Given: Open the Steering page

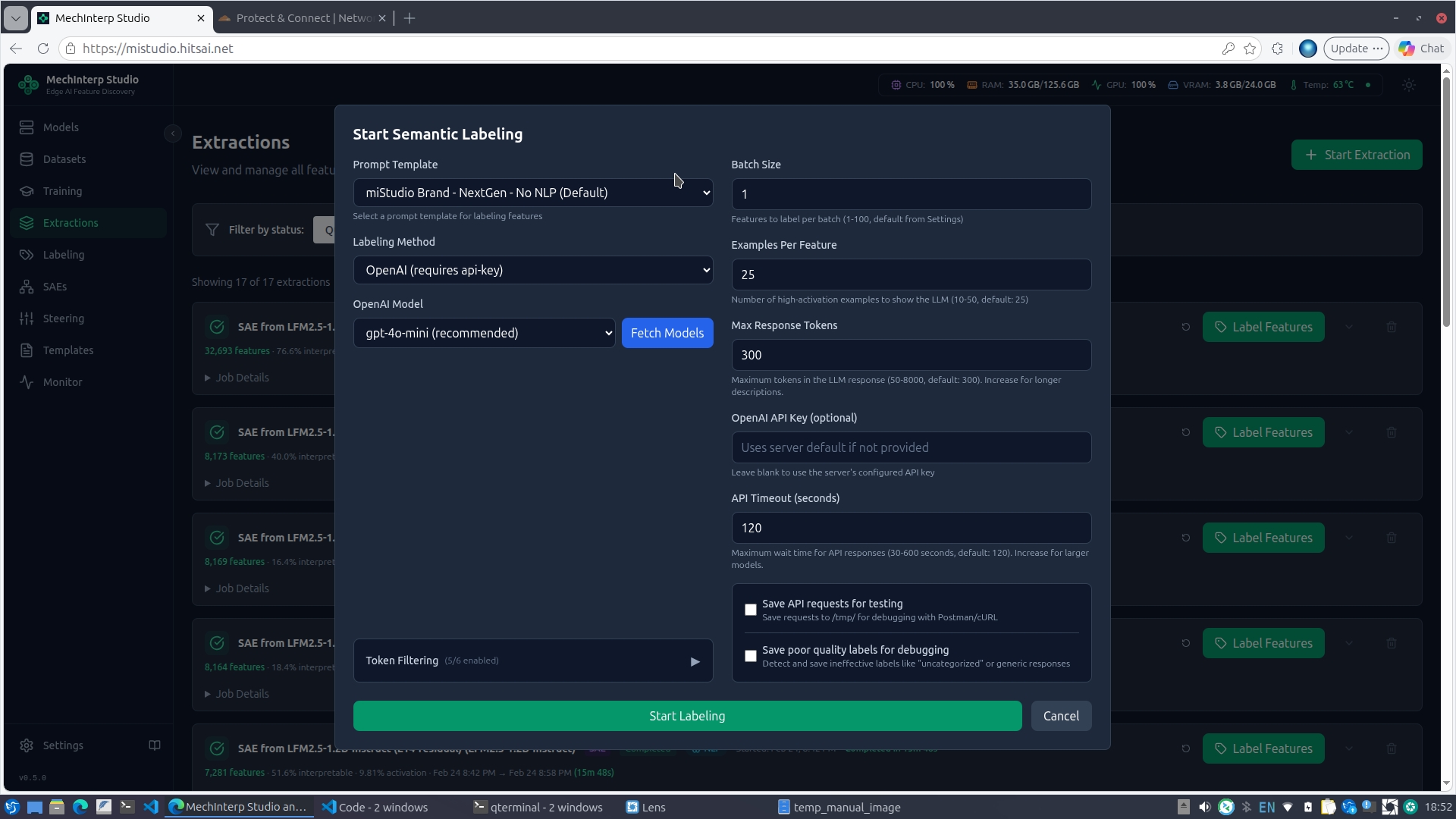Looking at the screenshot, I should click(89, 318).
